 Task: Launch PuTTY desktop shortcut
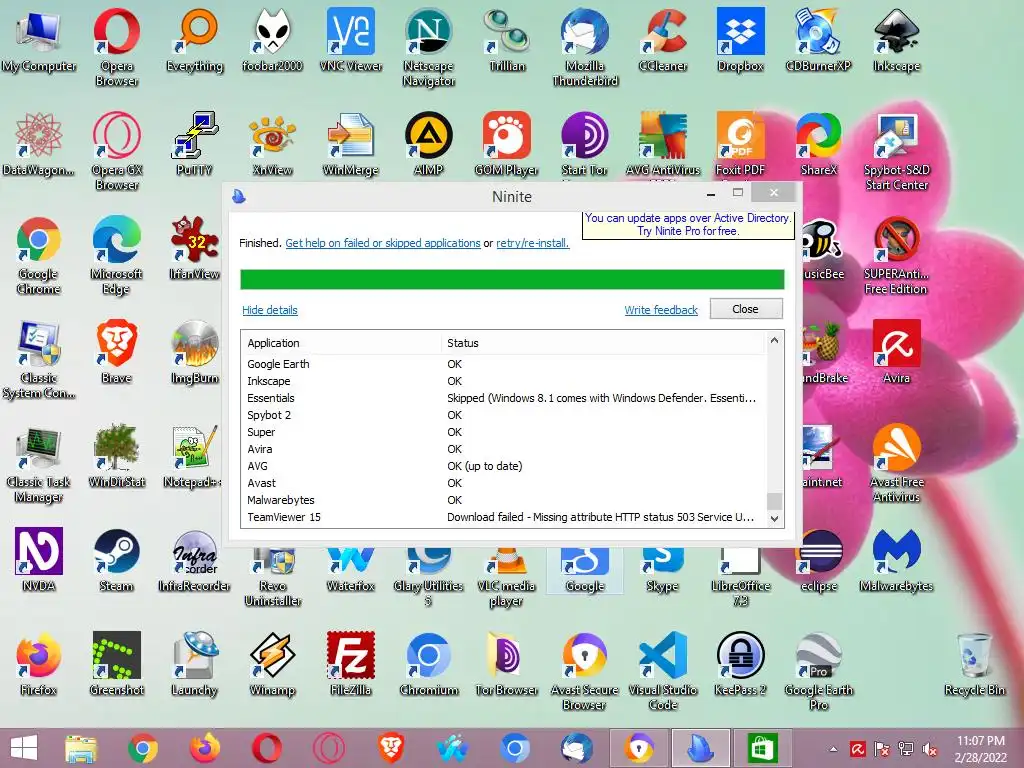point(195,144)
